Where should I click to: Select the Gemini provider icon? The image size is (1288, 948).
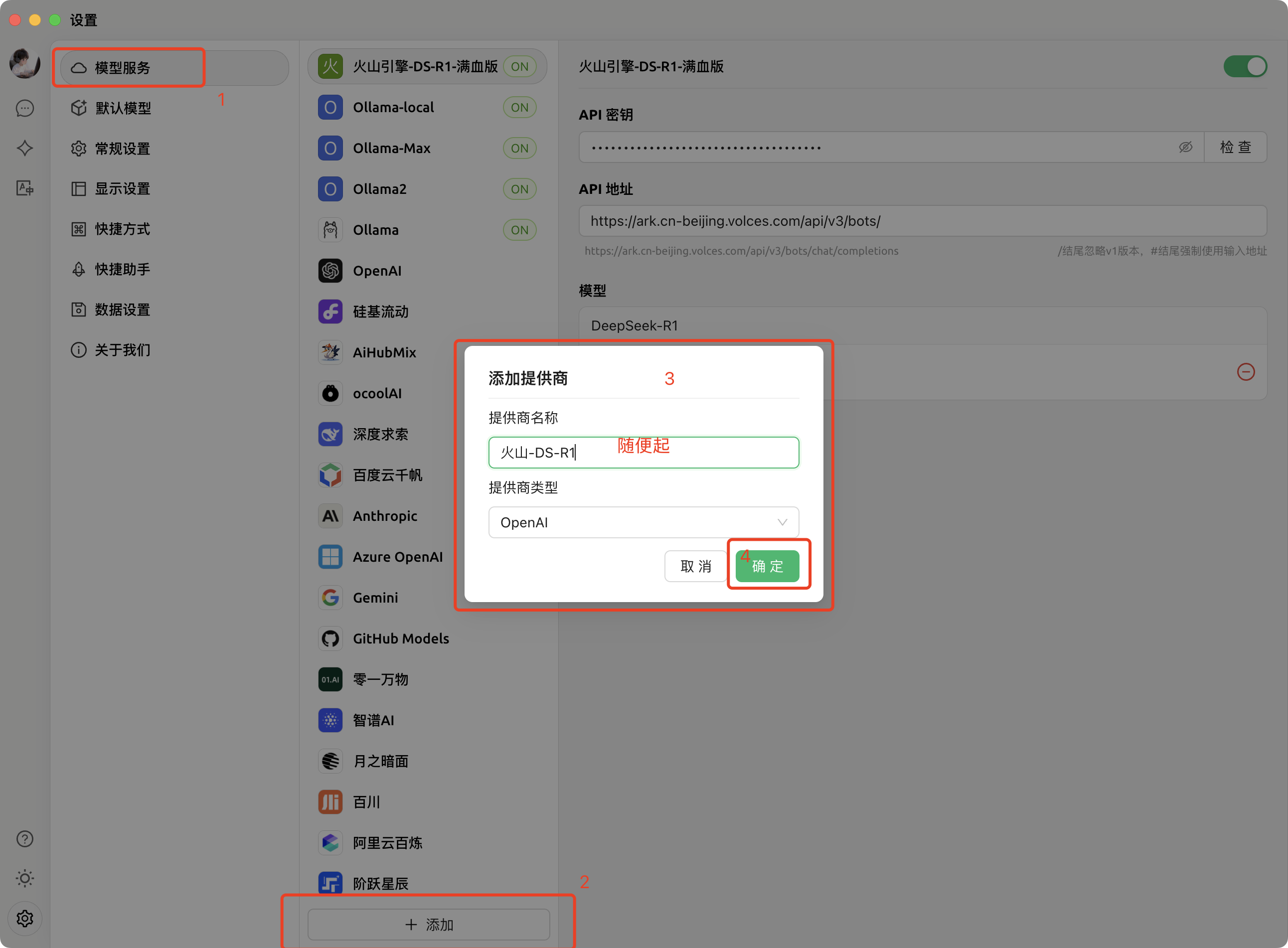point(330,598)
